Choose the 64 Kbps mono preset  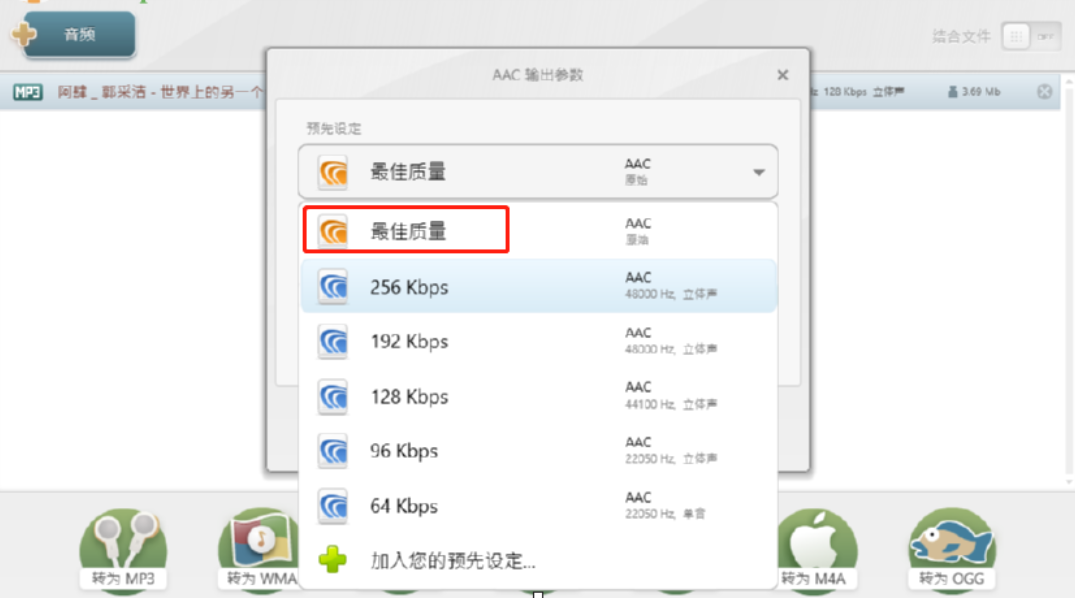pyautogui.click(x=539, y=506)
